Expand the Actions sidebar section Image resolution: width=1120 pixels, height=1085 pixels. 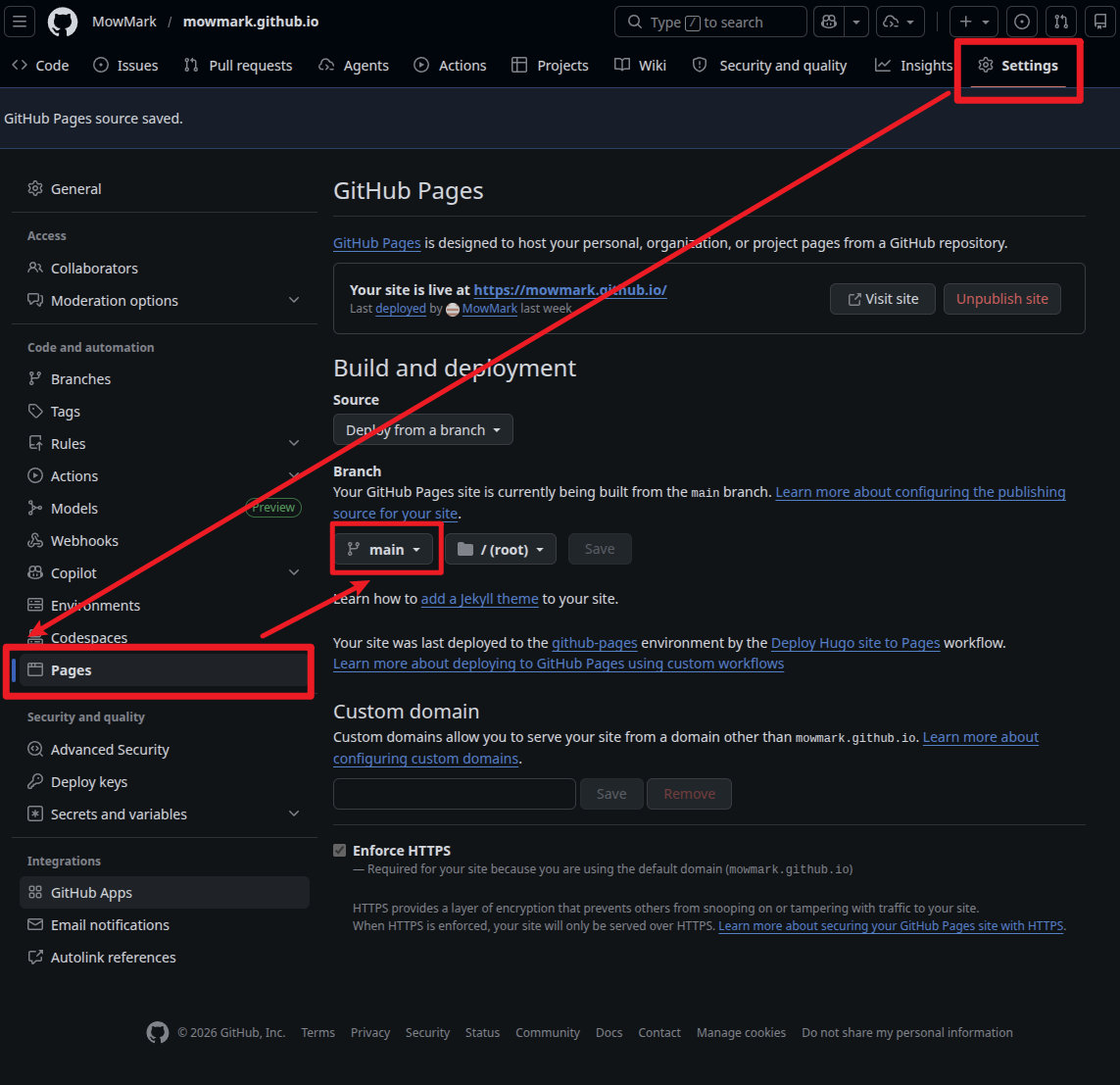pos(165,475)
